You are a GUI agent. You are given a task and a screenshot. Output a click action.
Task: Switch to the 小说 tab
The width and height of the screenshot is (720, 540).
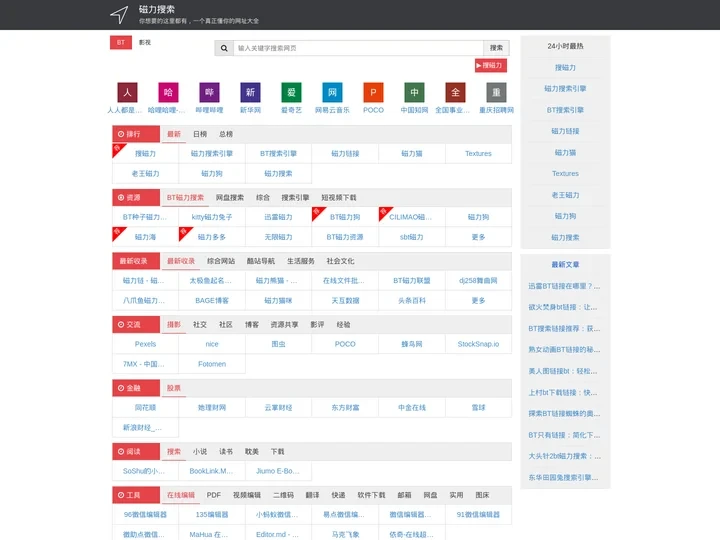click(x=200, y=451)
